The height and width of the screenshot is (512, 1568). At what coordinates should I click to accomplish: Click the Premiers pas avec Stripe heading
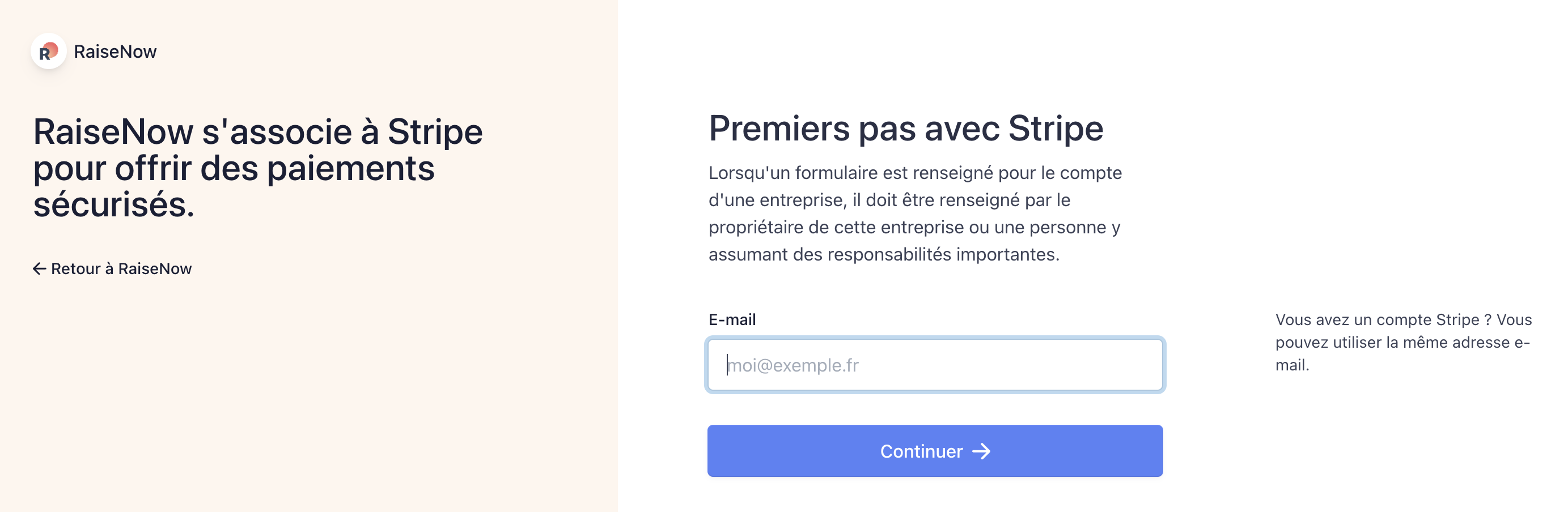[906, 129]
